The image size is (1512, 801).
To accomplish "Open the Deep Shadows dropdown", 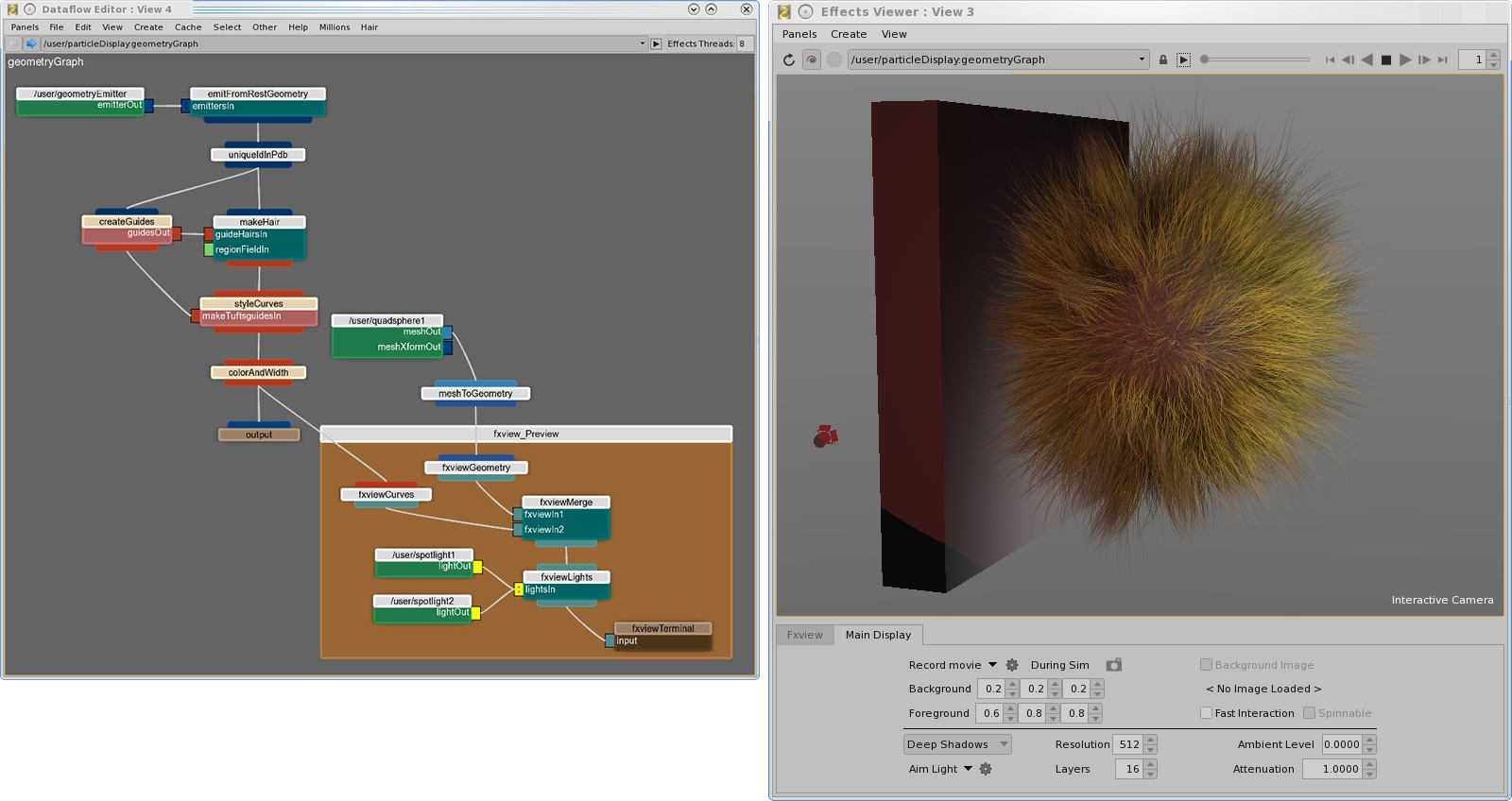I will (957, 744).
